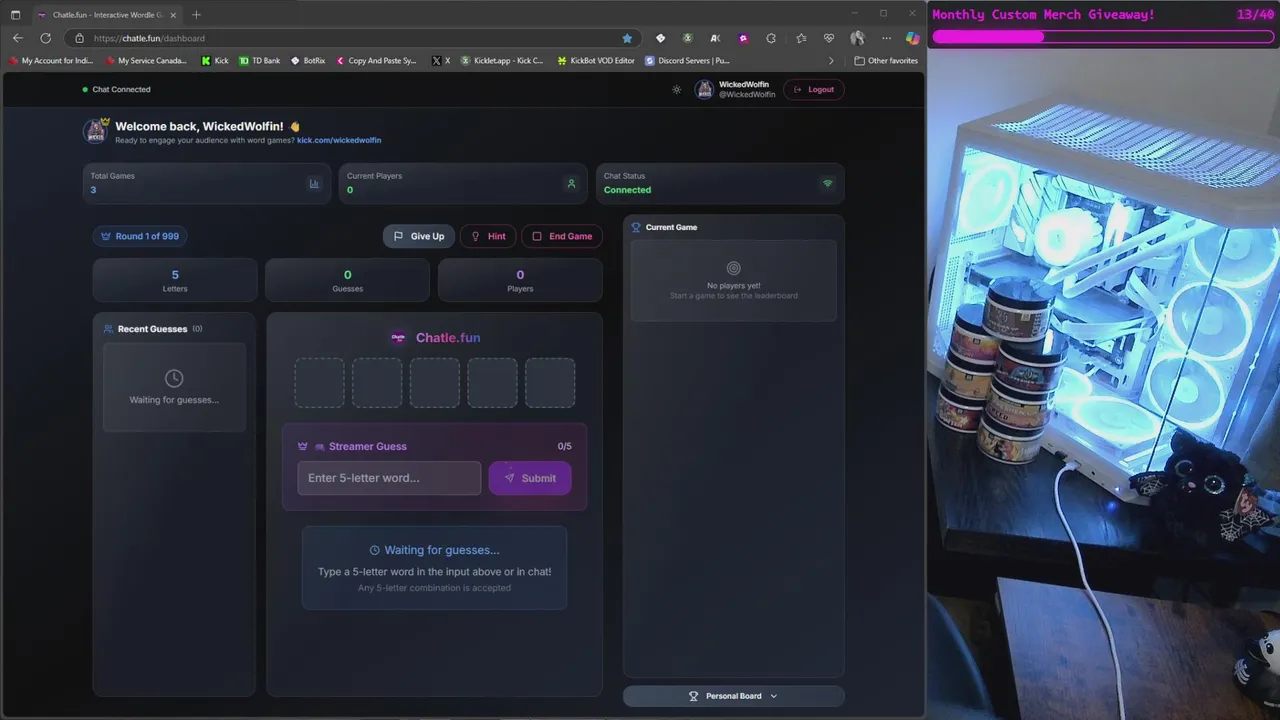Click the Chat Connected status indicator
This screenshot has height=720, width=1280.
[116, 89]
